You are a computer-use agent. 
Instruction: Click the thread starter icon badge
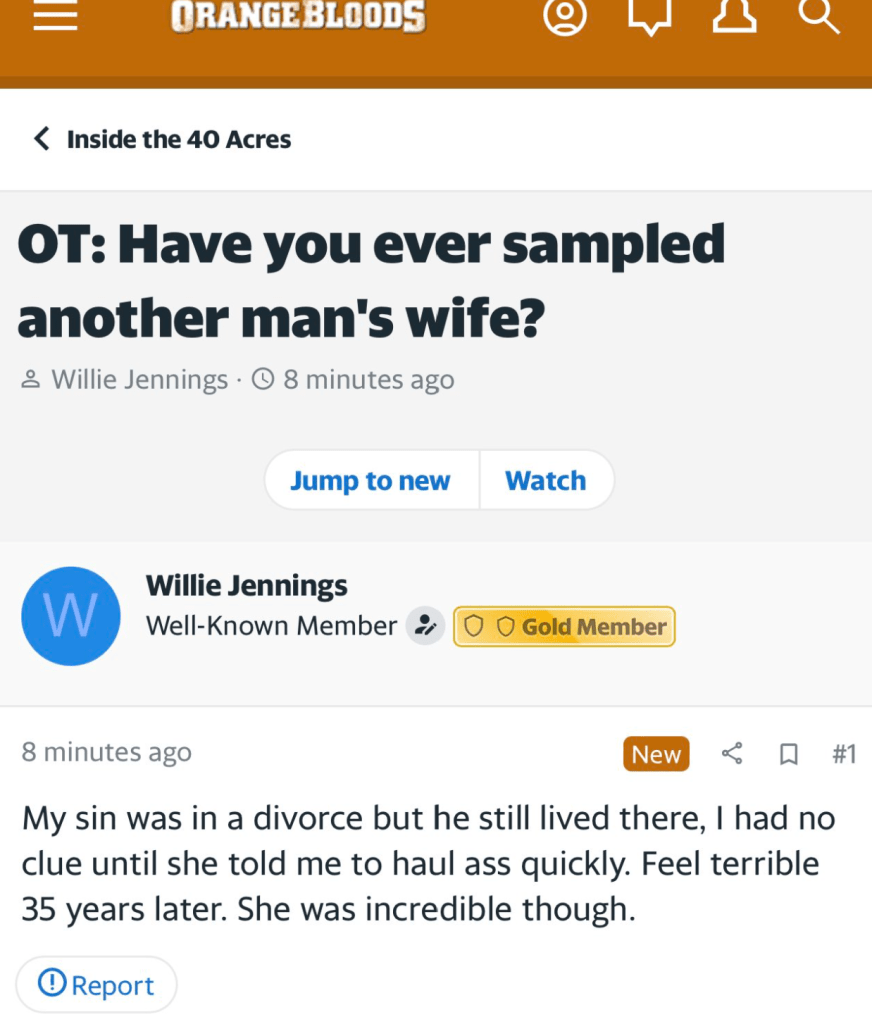426,626
